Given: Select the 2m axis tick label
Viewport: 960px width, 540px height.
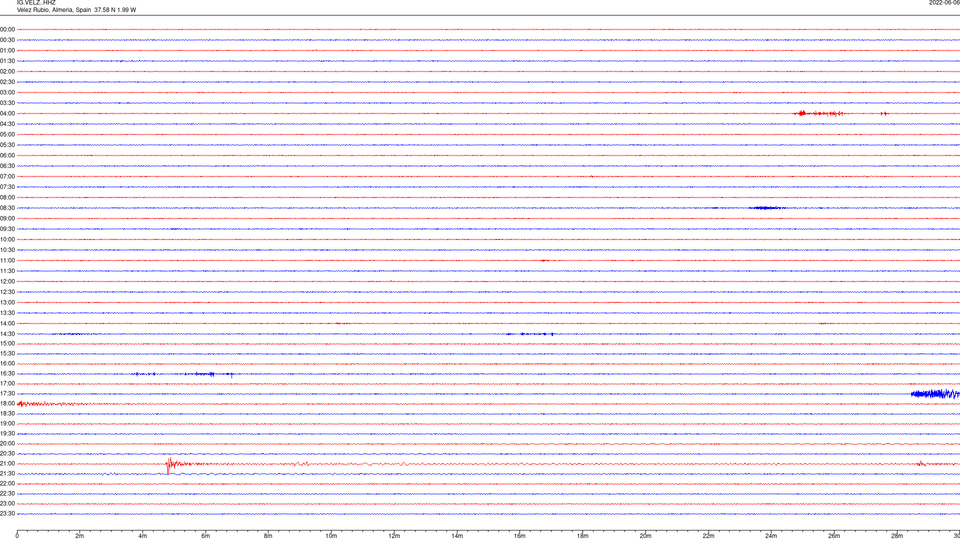Looking at the screenshot, I should [x=80, y=536].
